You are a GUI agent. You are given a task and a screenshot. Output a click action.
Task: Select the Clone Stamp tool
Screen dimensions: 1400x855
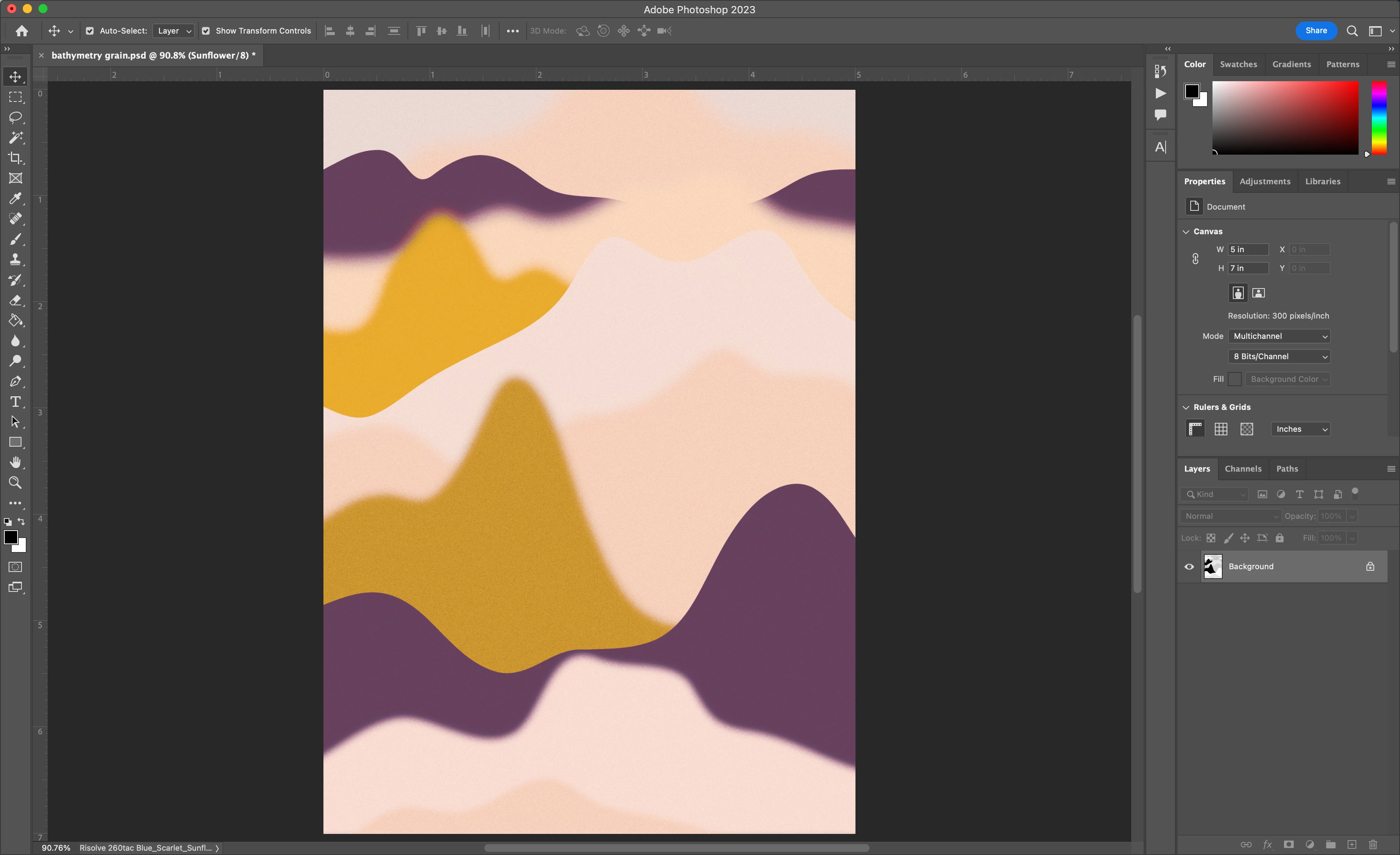tap(15, 260)
